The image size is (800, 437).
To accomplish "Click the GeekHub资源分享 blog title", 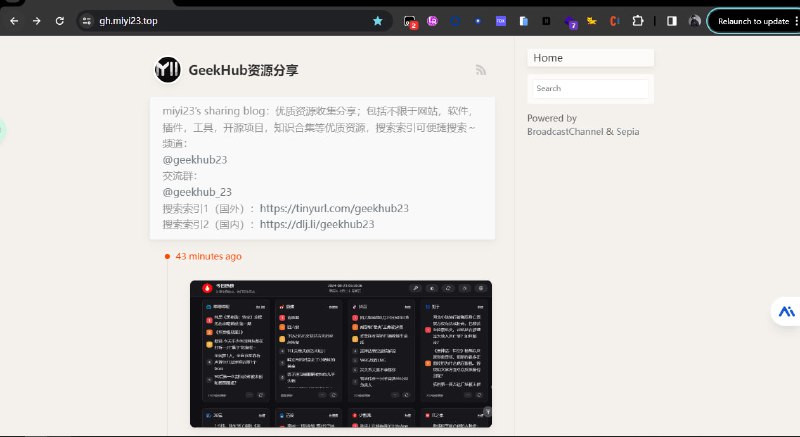I will pos(243,70).
